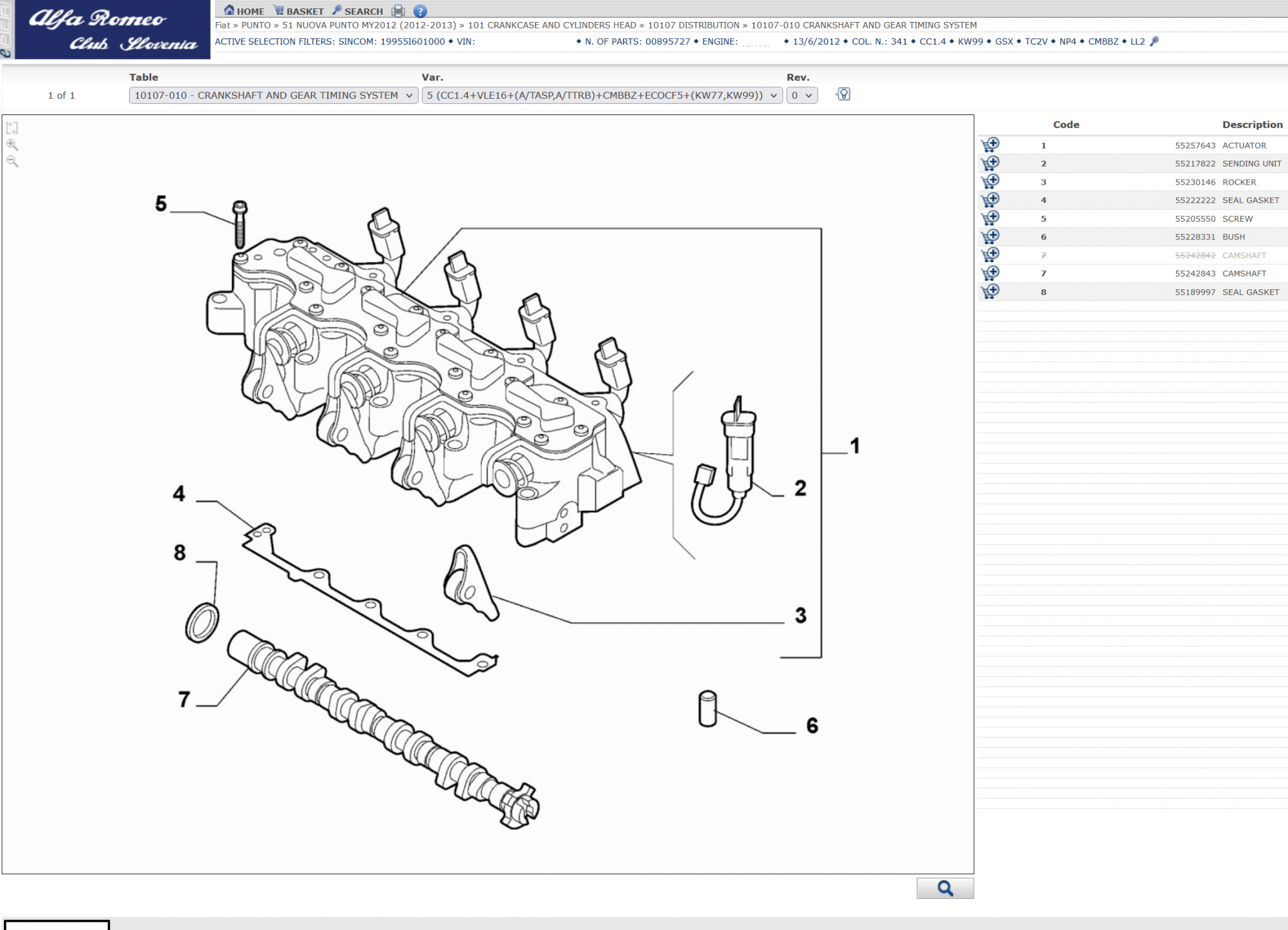Open the PUNTO breadcrumb link
The image size is (1288, 930).
coord(256,25)
